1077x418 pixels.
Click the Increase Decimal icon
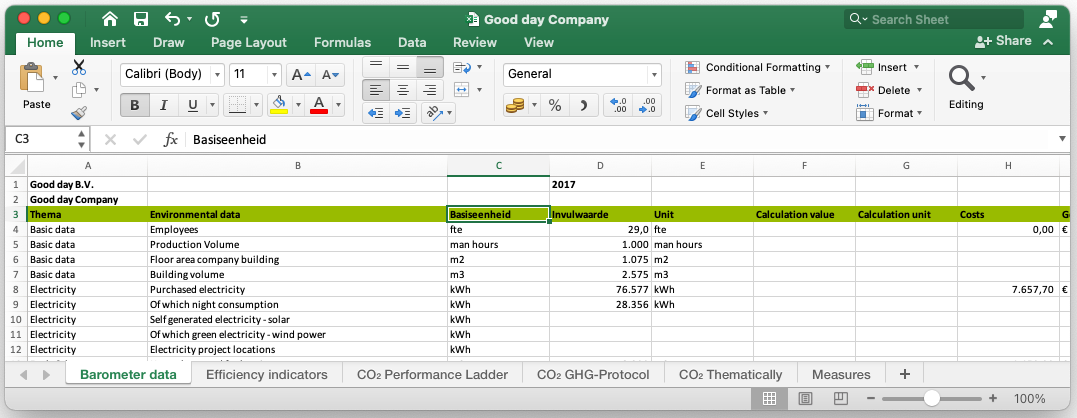(x=619, y=105)
